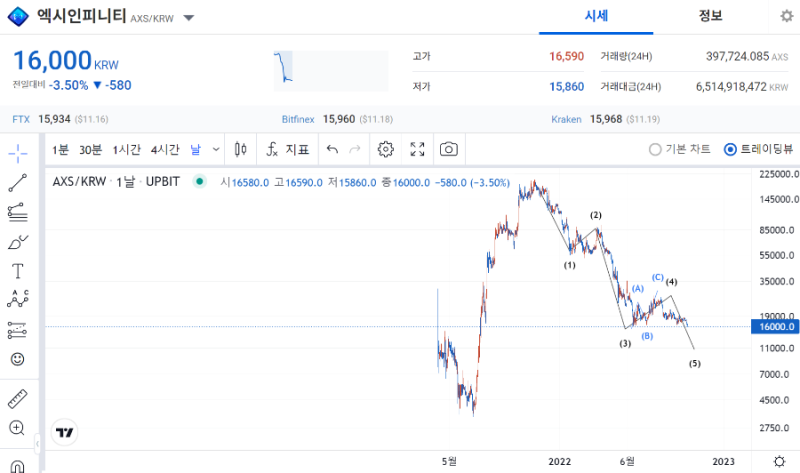800x473 pixels.
Task: Click the Kraken exchange price link
Action: pos(605,119)
